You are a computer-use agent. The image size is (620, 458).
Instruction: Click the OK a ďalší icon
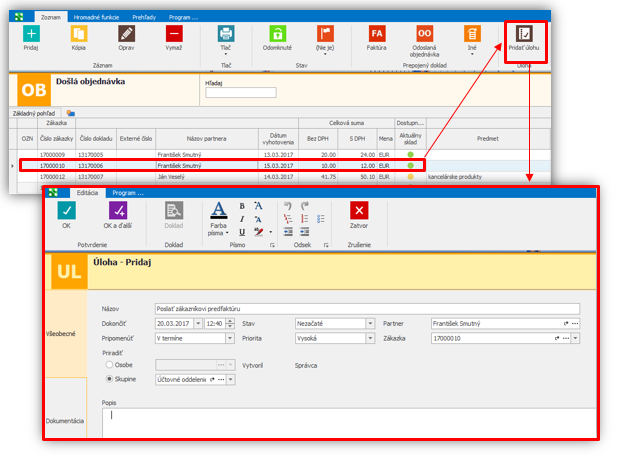click(x=118, y=210)
